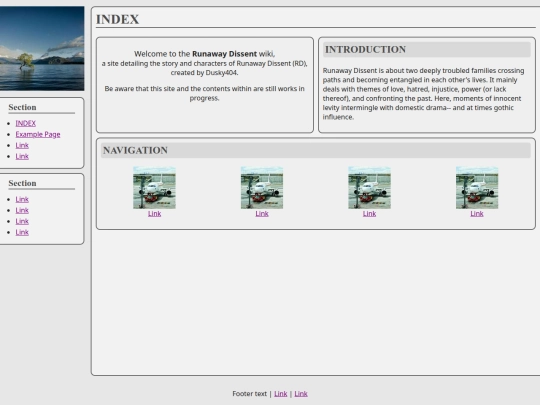540x405 pixels.
Task: Click the first footer Link after Footer text
Action: [x=281, y=394]
